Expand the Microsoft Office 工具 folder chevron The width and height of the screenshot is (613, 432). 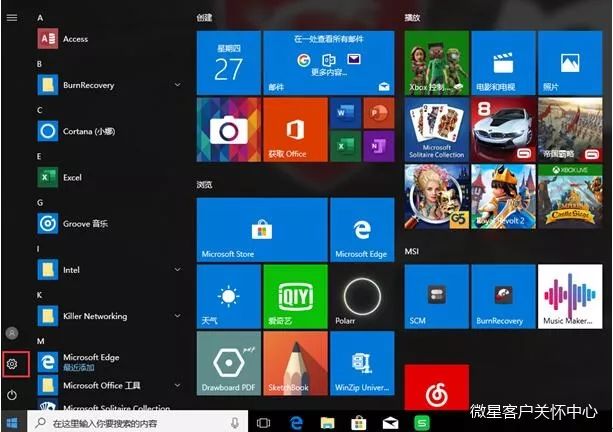(x=177, y=385)
